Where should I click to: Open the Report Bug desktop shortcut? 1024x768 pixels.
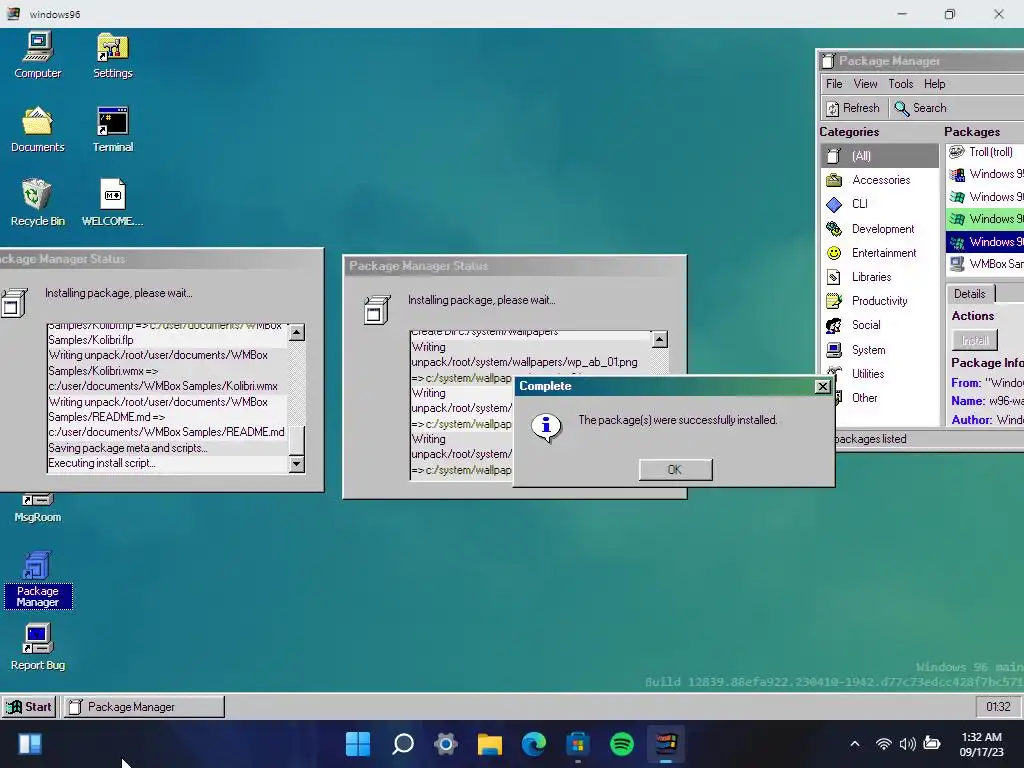coord(37,647)
